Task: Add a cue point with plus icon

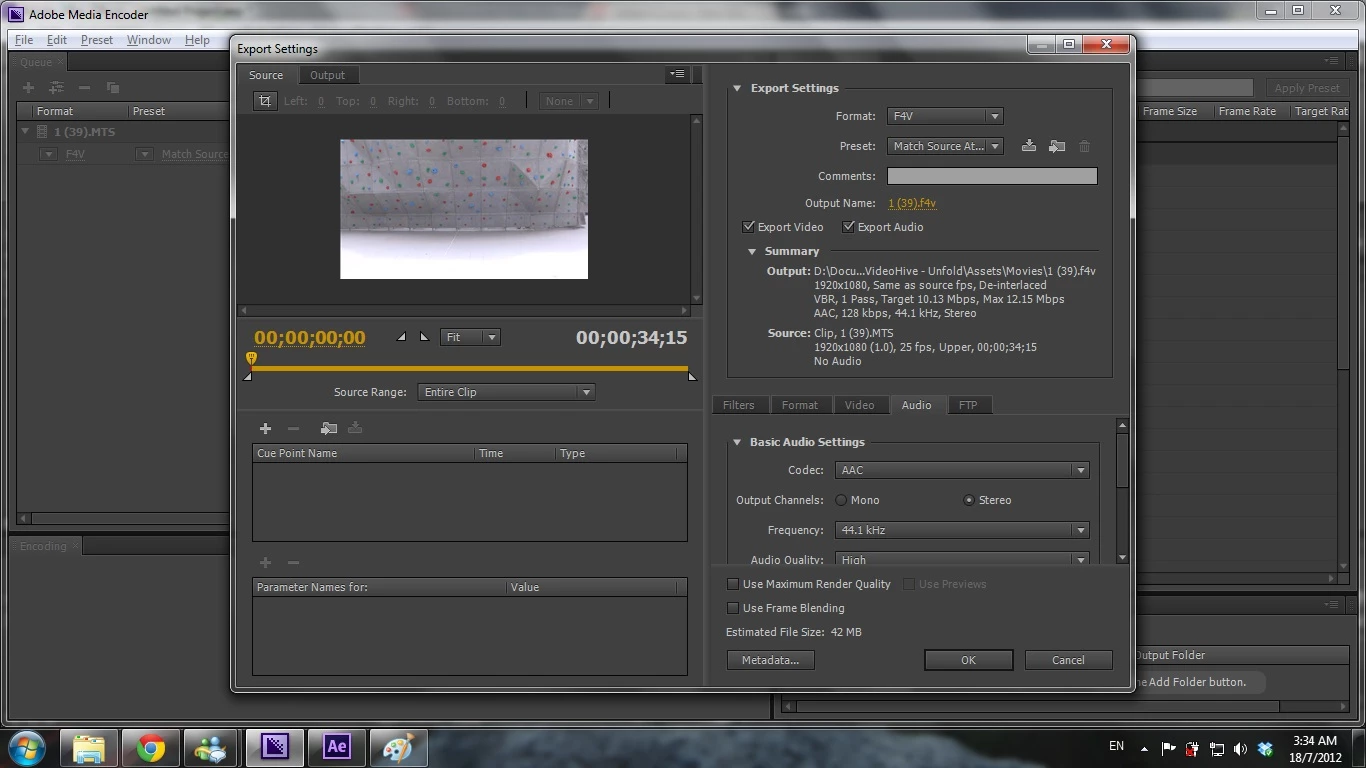Action: (265, 428)
